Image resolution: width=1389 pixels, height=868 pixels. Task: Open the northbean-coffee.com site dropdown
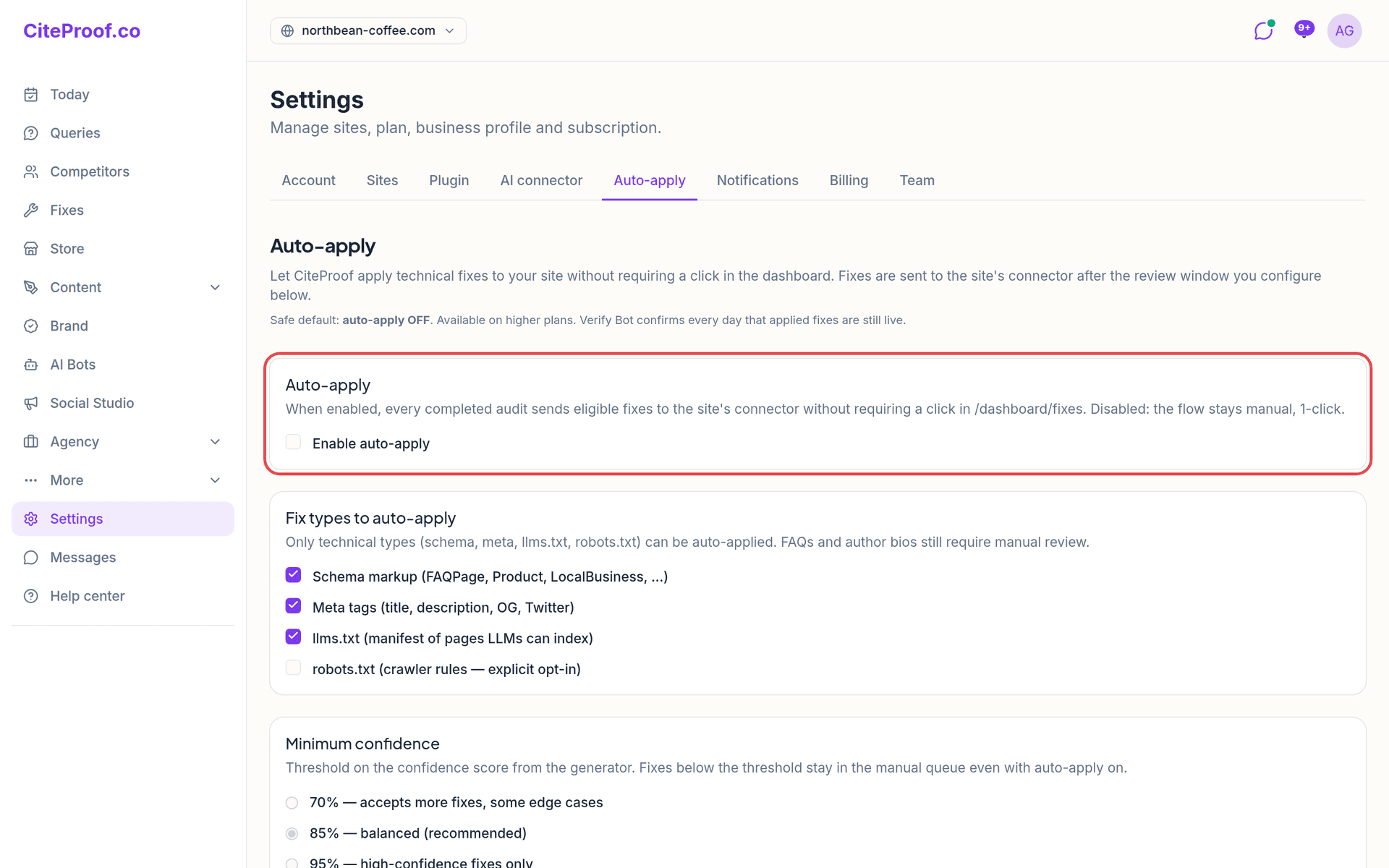368,30
